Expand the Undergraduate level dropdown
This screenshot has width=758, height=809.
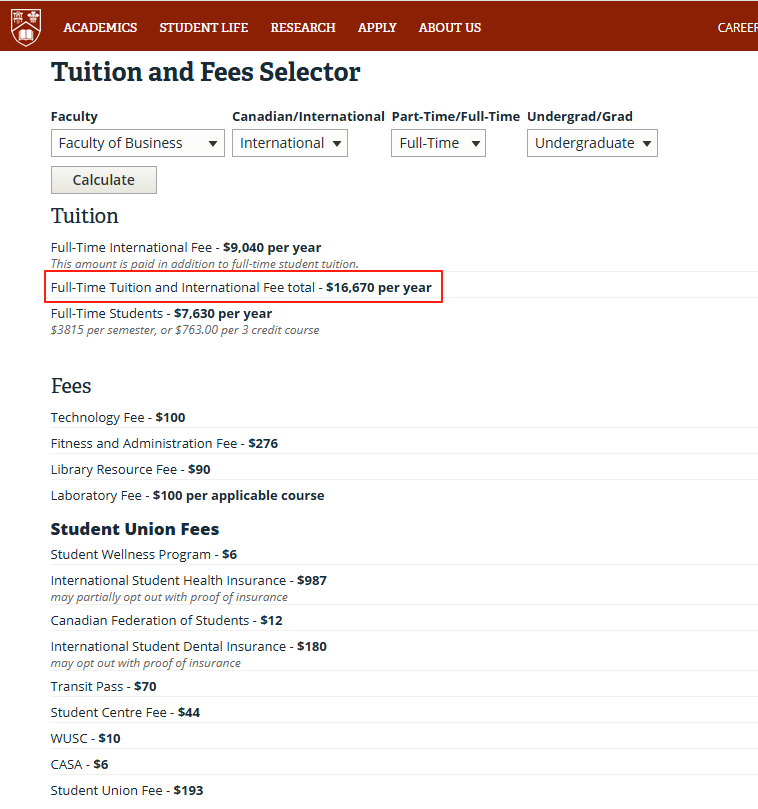[x=592, y=143]
